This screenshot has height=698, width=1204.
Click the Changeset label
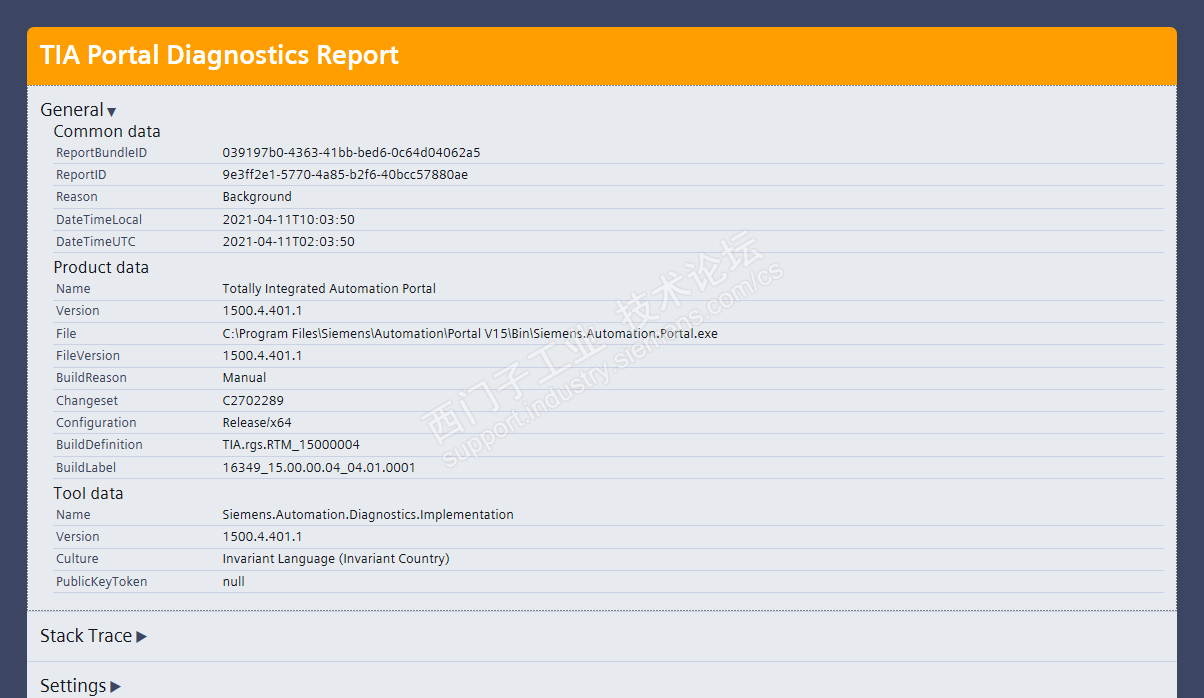click(87, 401)
